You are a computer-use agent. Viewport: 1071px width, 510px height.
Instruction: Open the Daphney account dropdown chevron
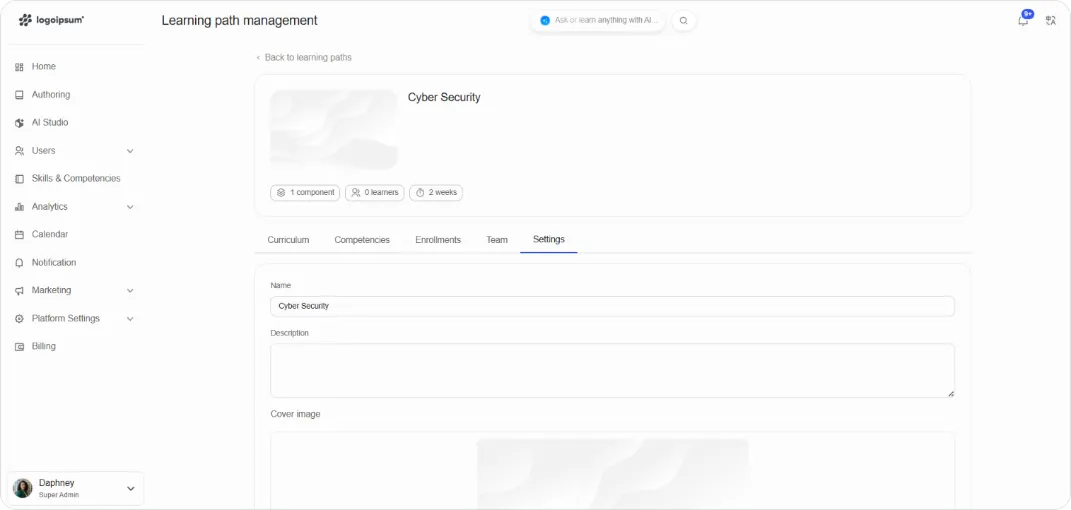coord(130,489)
